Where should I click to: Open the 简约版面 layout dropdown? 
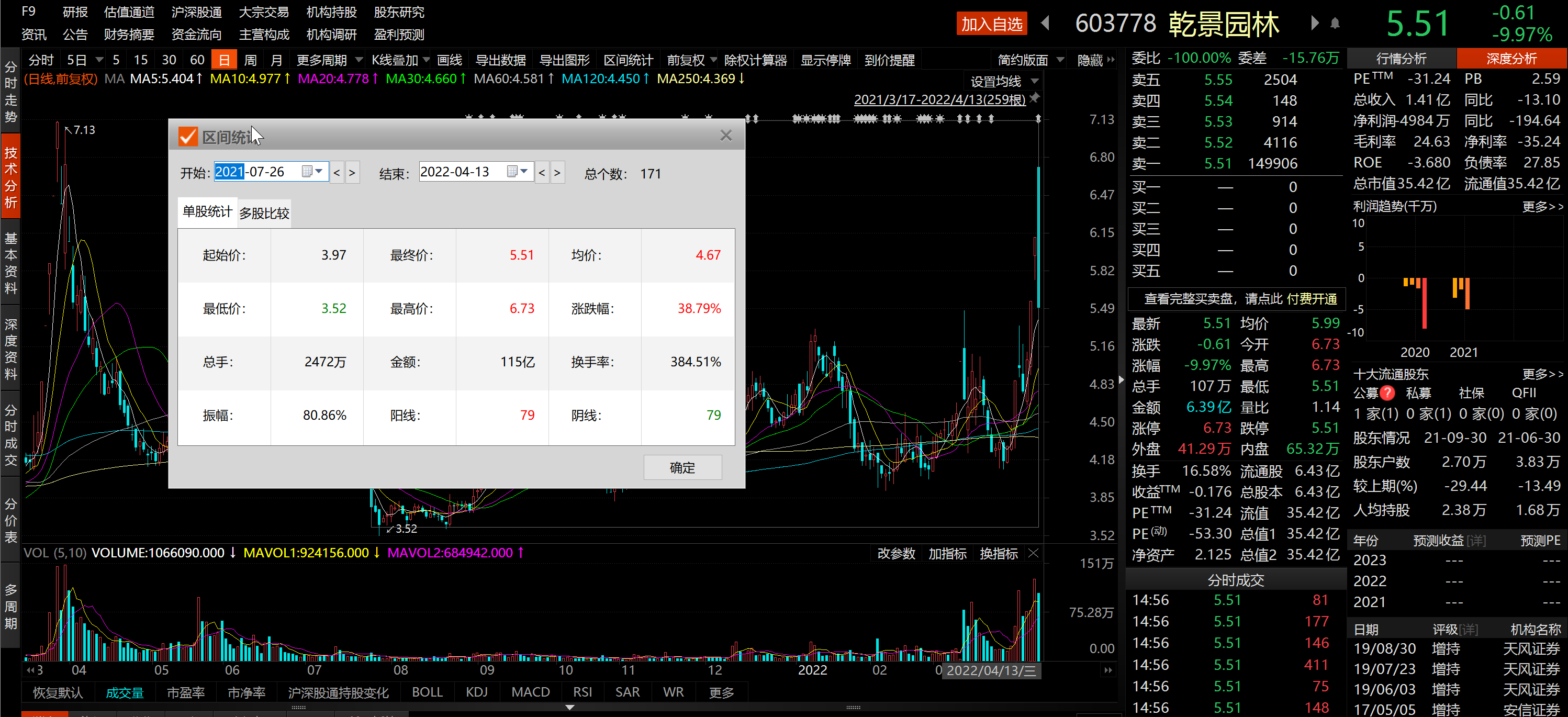pyautogui.click(x=1060, y=60)
